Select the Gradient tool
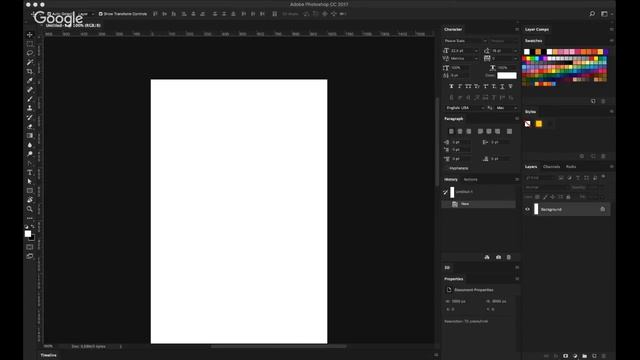640x360 pixels. pos(30,136)
